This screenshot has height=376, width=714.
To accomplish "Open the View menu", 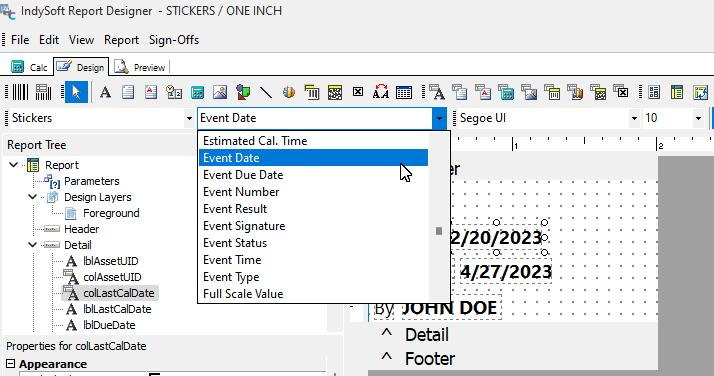I will pyautogui.click(x=82, y=40).
